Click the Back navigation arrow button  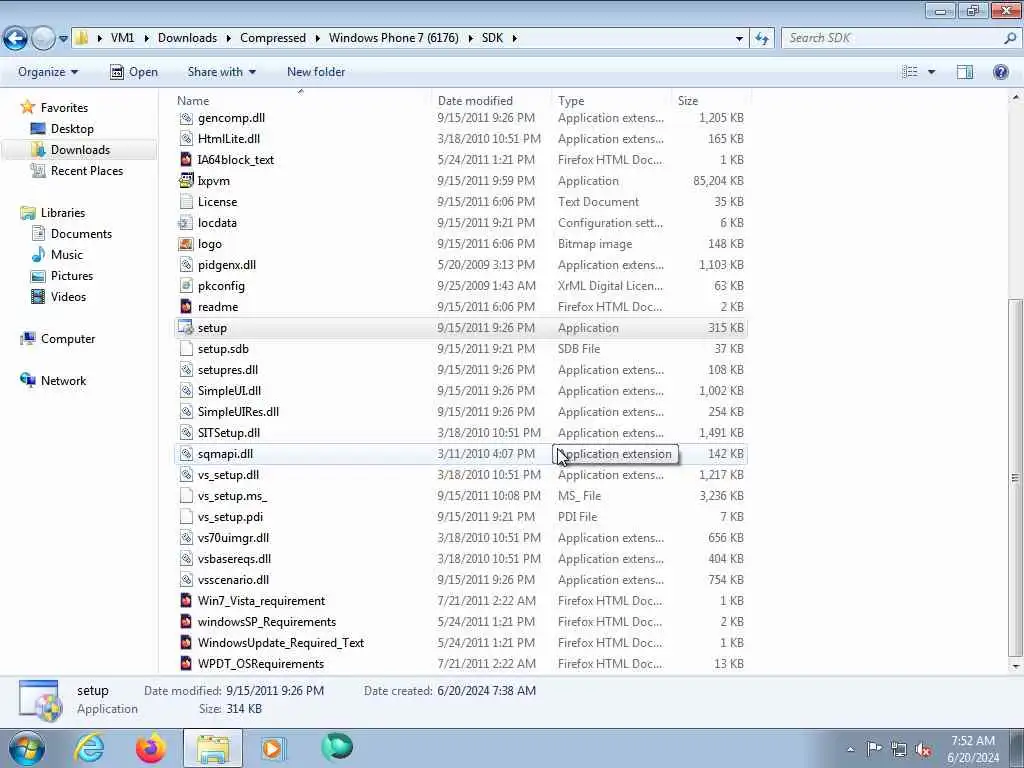[x=16, y=39]
